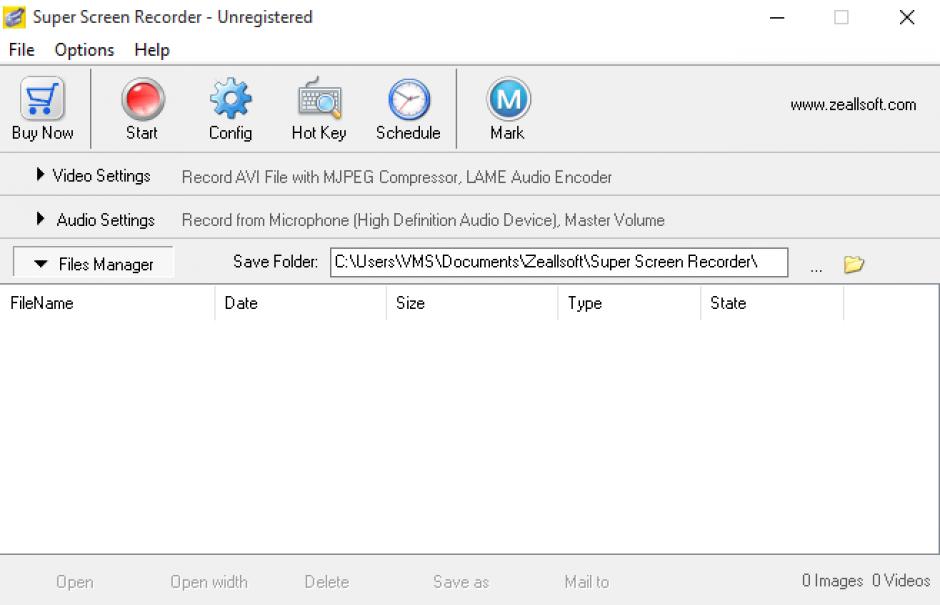The image size is (940, 605).
Task: Close the Super Screen Recorder window
Action: tap(907, 17)
